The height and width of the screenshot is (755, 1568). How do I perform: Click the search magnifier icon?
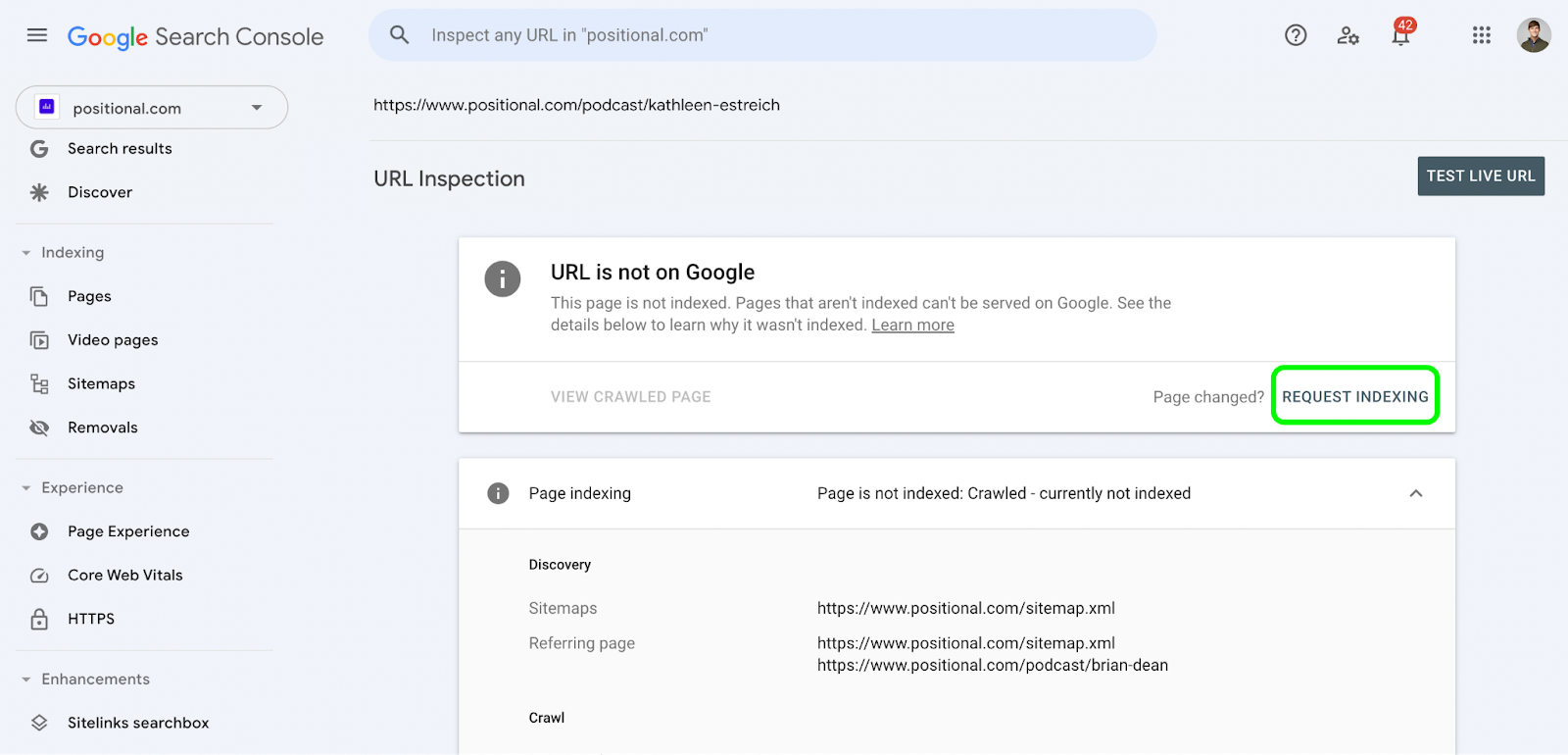coord(399,35)
